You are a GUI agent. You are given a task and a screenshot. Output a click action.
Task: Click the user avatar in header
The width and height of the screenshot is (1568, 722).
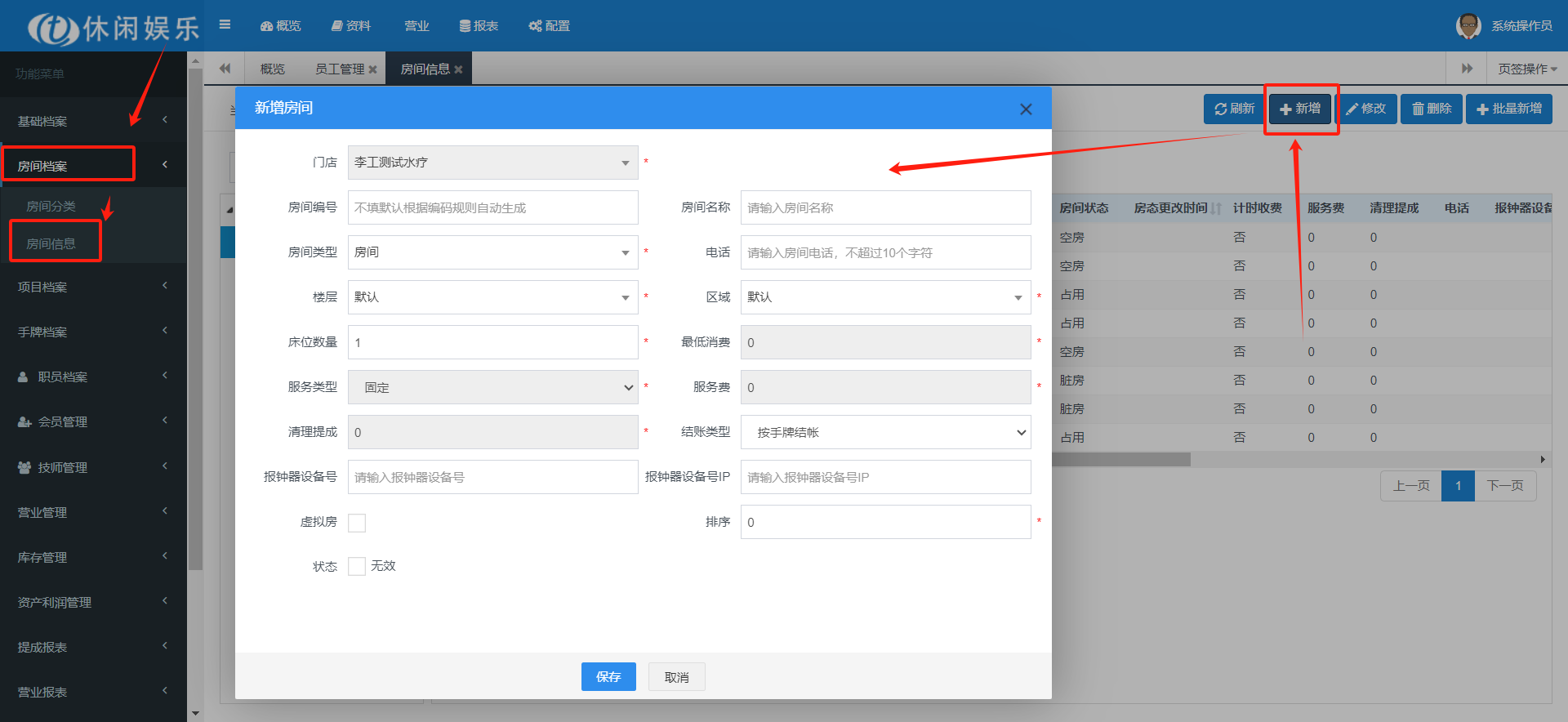point(1468,25)
